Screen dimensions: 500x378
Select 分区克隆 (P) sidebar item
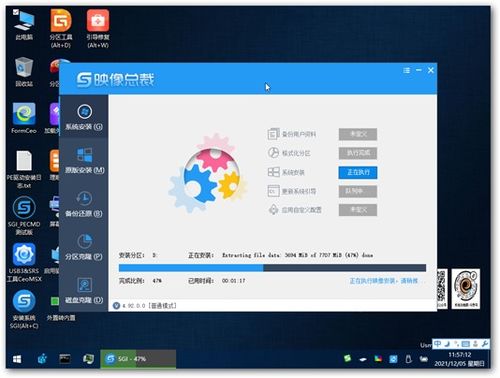pyautogui.click(x=84, y=247)
